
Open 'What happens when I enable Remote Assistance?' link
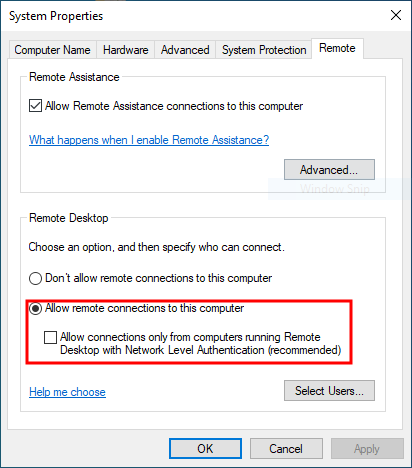pyautogui.click(x=149, y=140)
